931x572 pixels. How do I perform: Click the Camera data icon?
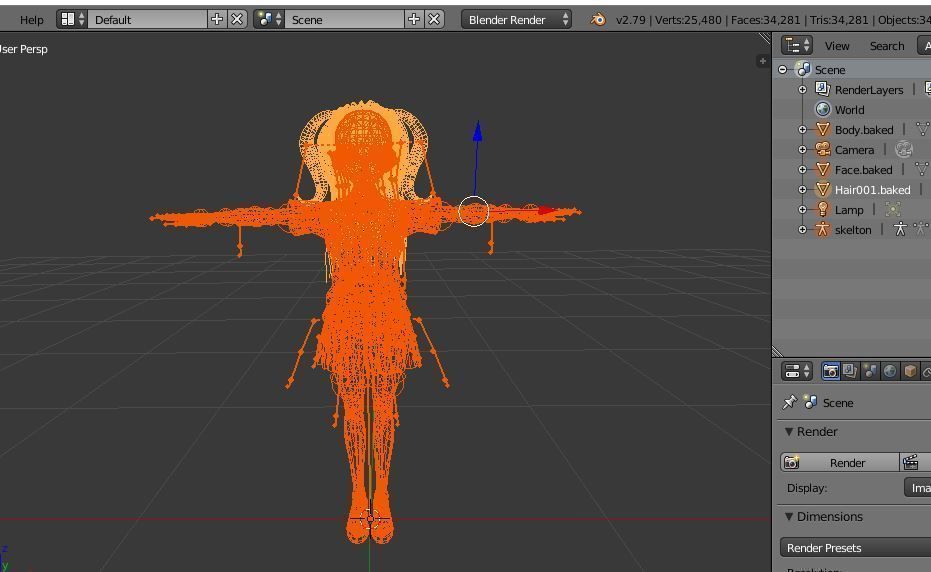pos(903,149)
